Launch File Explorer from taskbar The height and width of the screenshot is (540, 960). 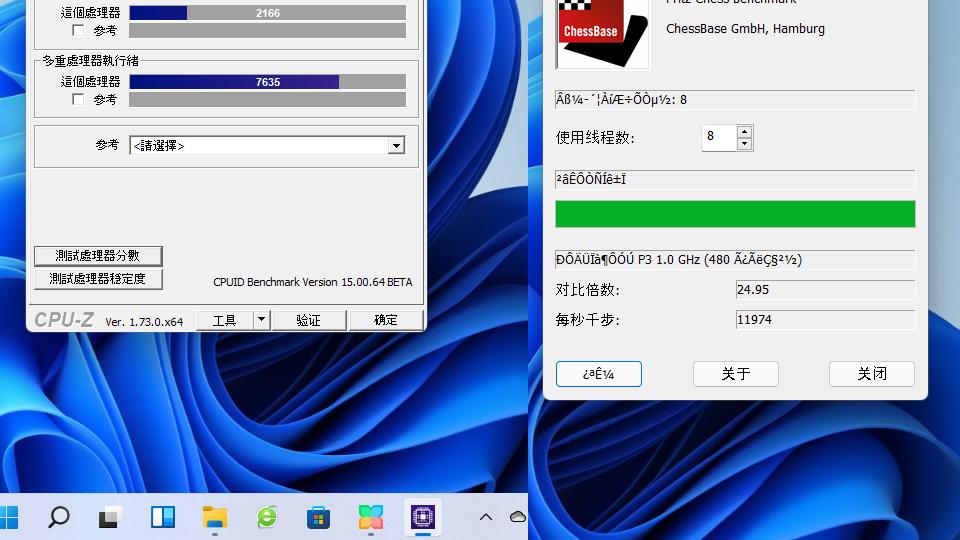point(215,517)
